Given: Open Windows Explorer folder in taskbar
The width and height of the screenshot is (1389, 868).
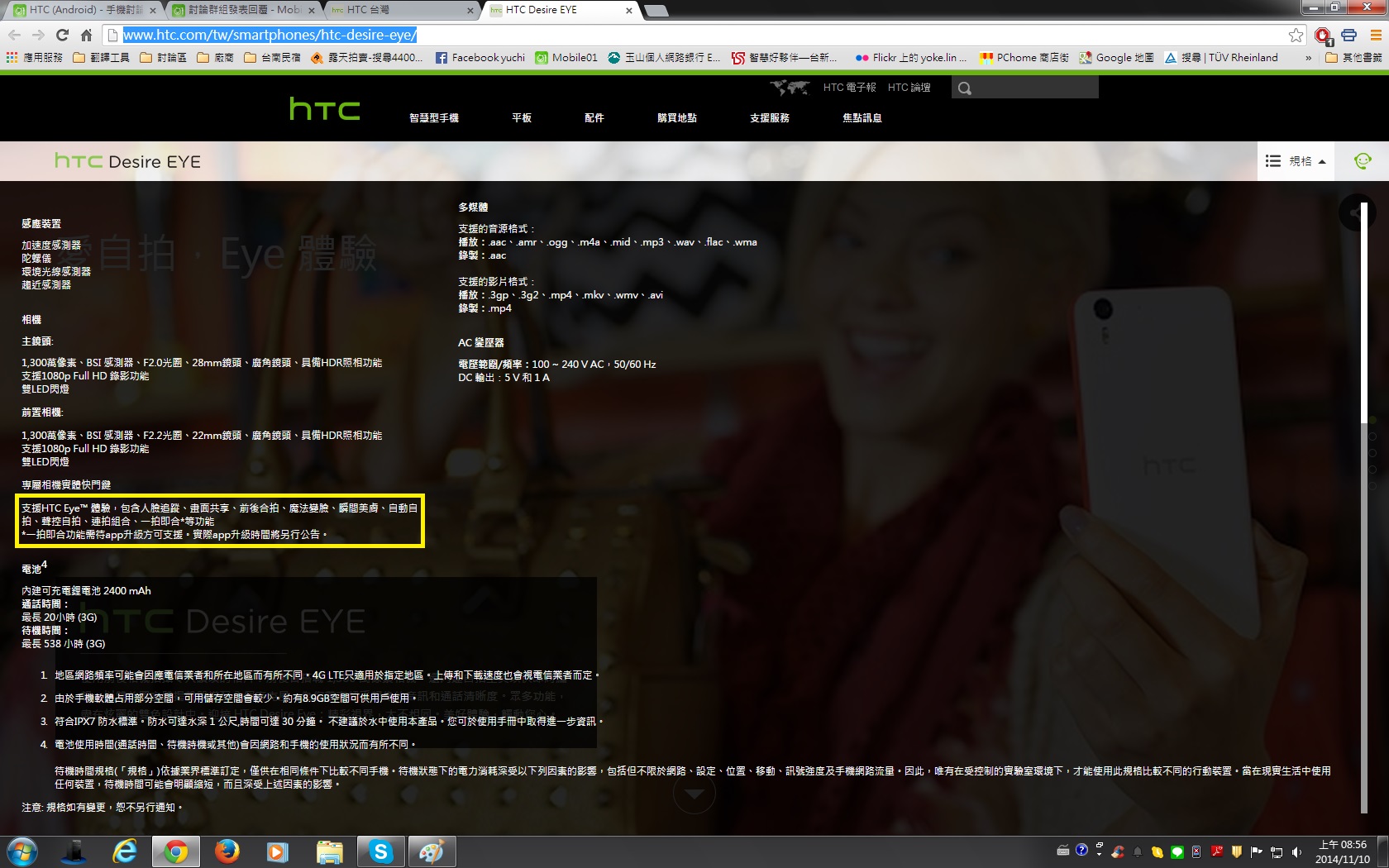Looking at the screenshot, I should (329, 851).
